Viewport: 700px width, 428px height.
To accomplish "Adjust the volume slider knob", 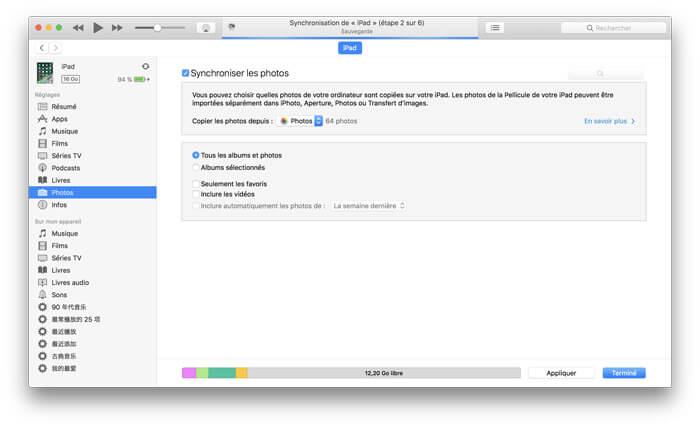I will point(157,28).
